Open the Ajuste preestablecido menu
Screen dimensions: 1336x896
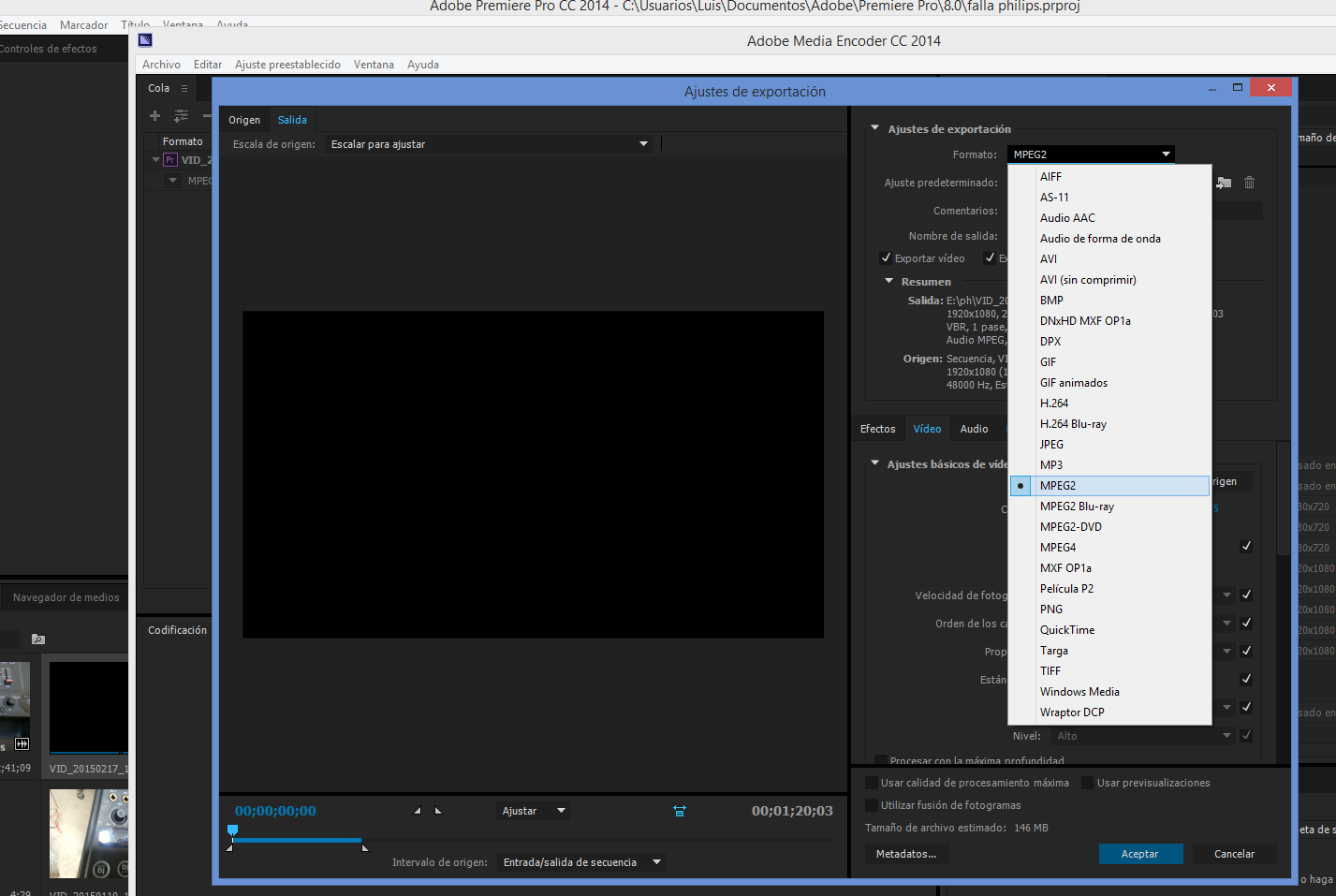[x=287, y=65]
